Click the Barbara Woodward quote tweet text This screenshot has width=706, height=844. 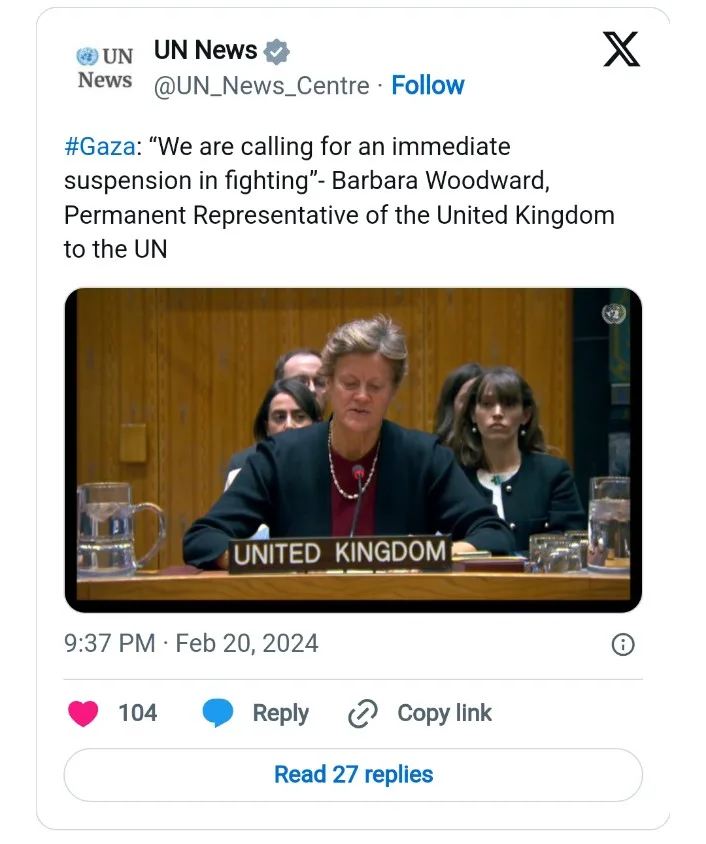(x=339, y=198)
